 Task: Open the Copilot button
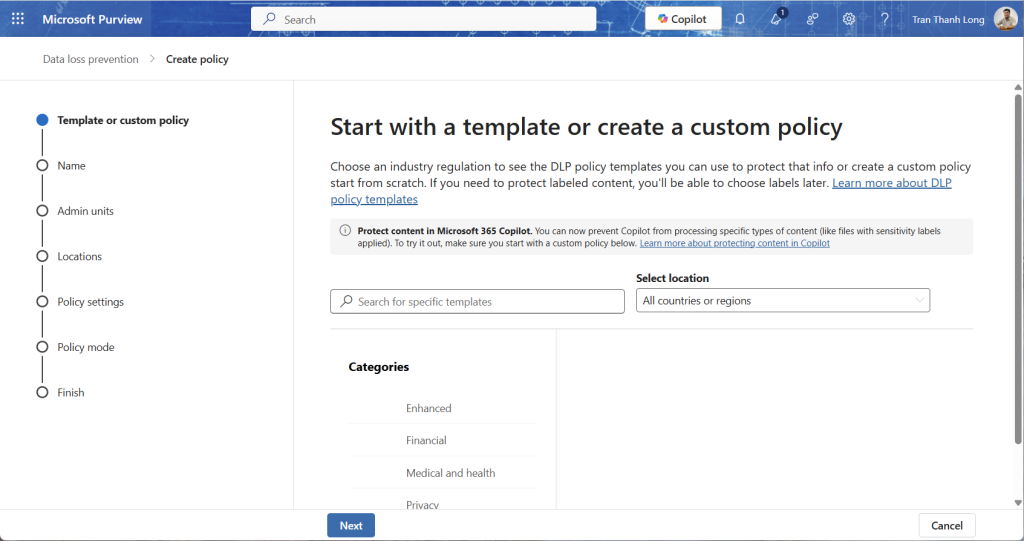[x=683, y=19]
